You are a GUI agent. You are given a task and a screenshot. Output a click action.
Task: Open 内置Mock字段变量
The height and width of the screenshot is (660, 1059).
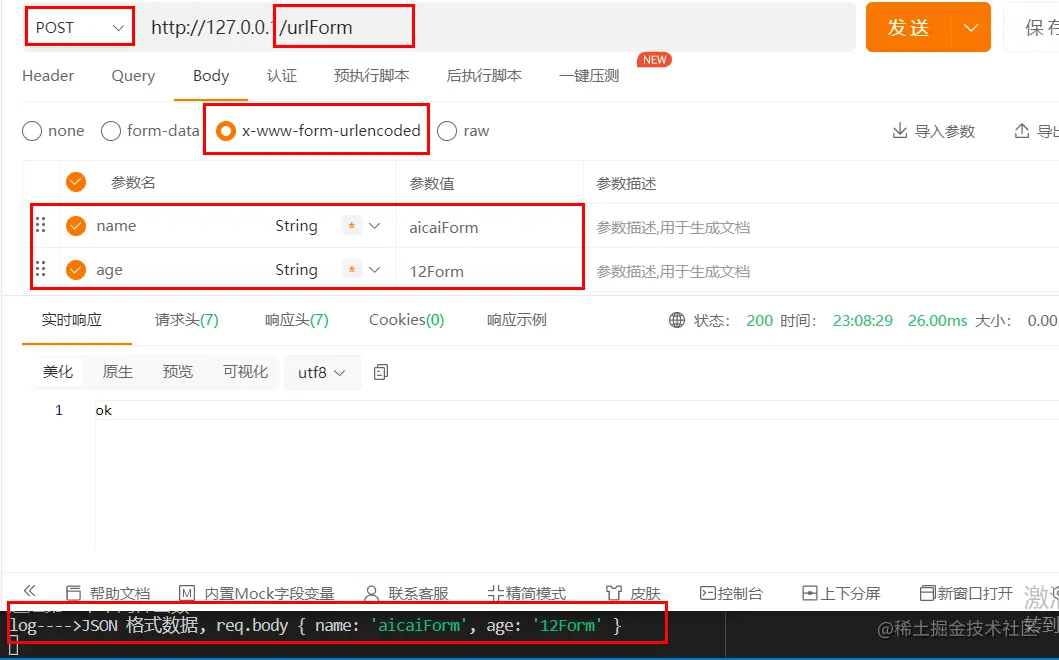(x=257, y=593)
